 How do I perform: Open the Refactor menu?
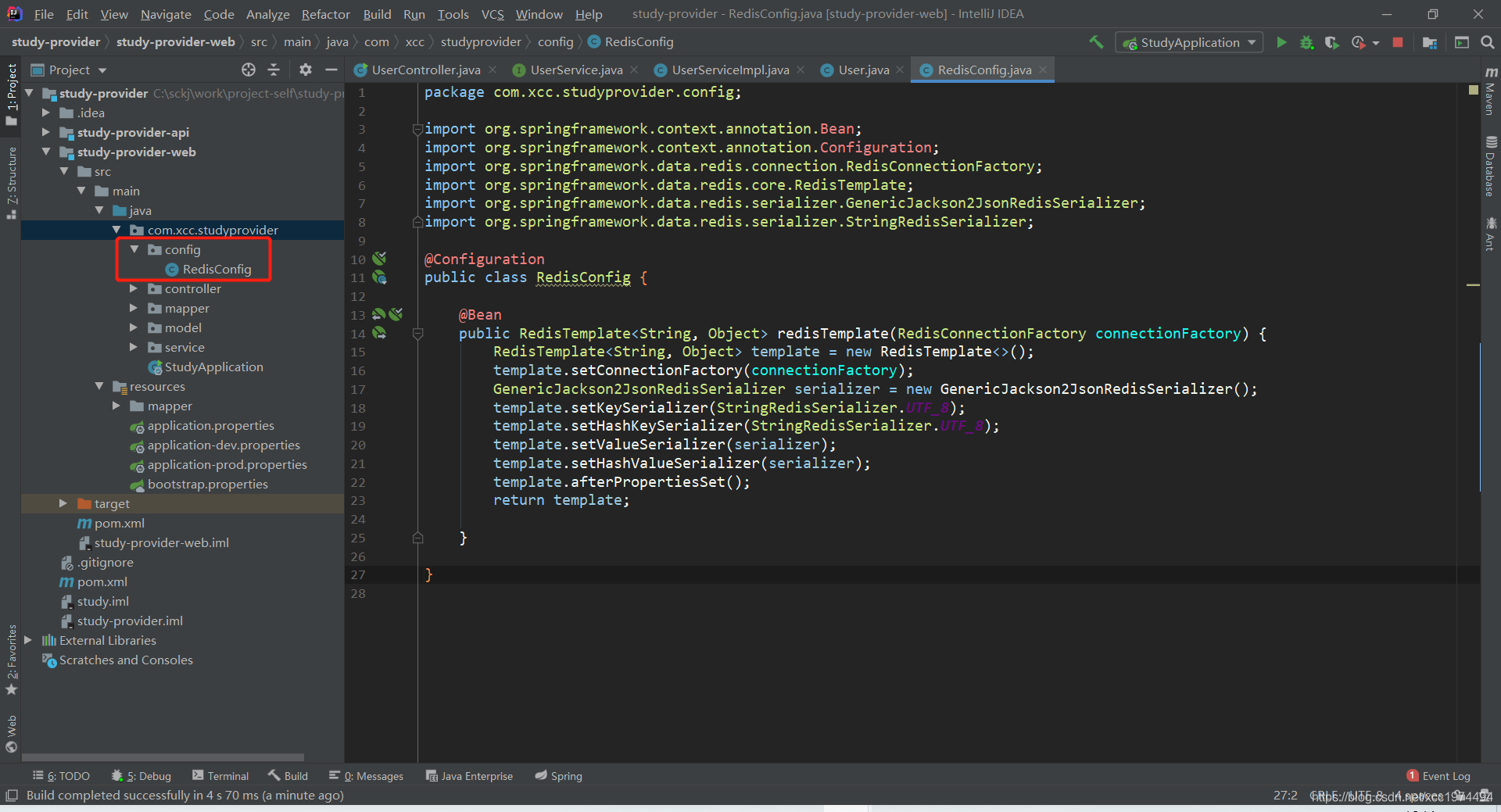click(326, 14)
